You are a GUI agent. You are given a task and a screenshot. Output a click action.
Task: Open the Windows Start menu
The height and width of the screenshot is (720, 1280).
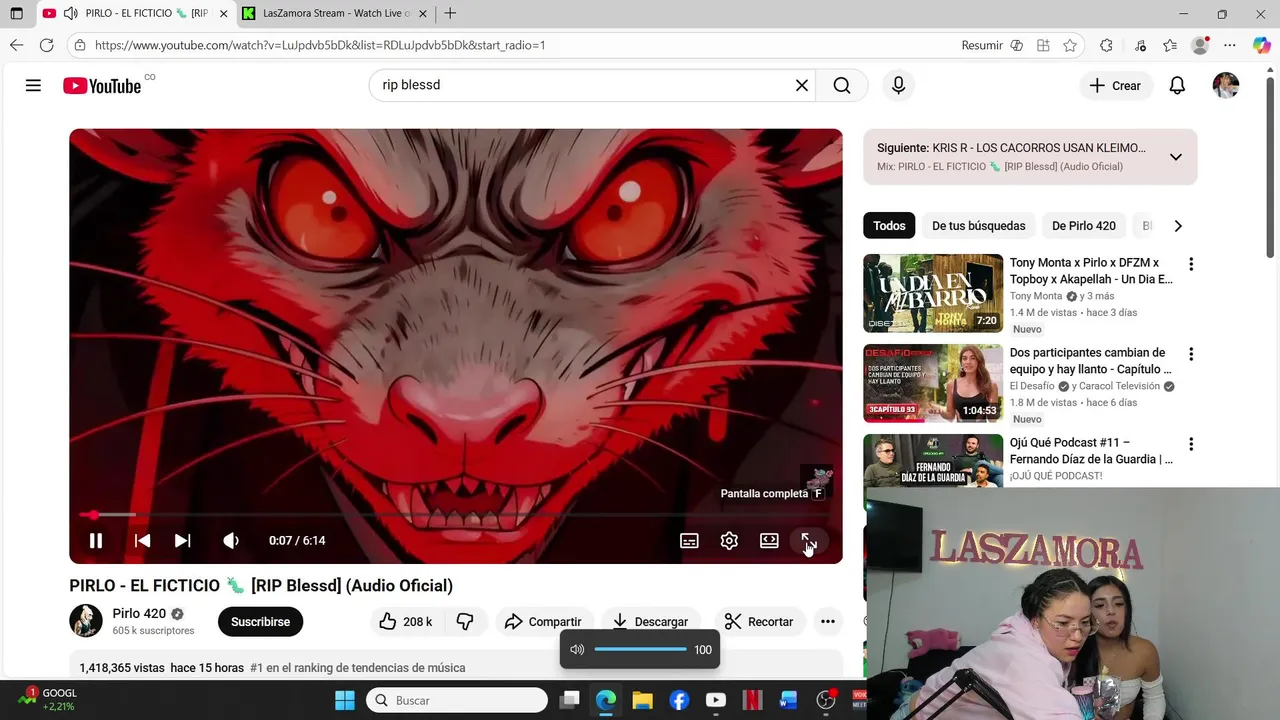(x=345, y=700)
